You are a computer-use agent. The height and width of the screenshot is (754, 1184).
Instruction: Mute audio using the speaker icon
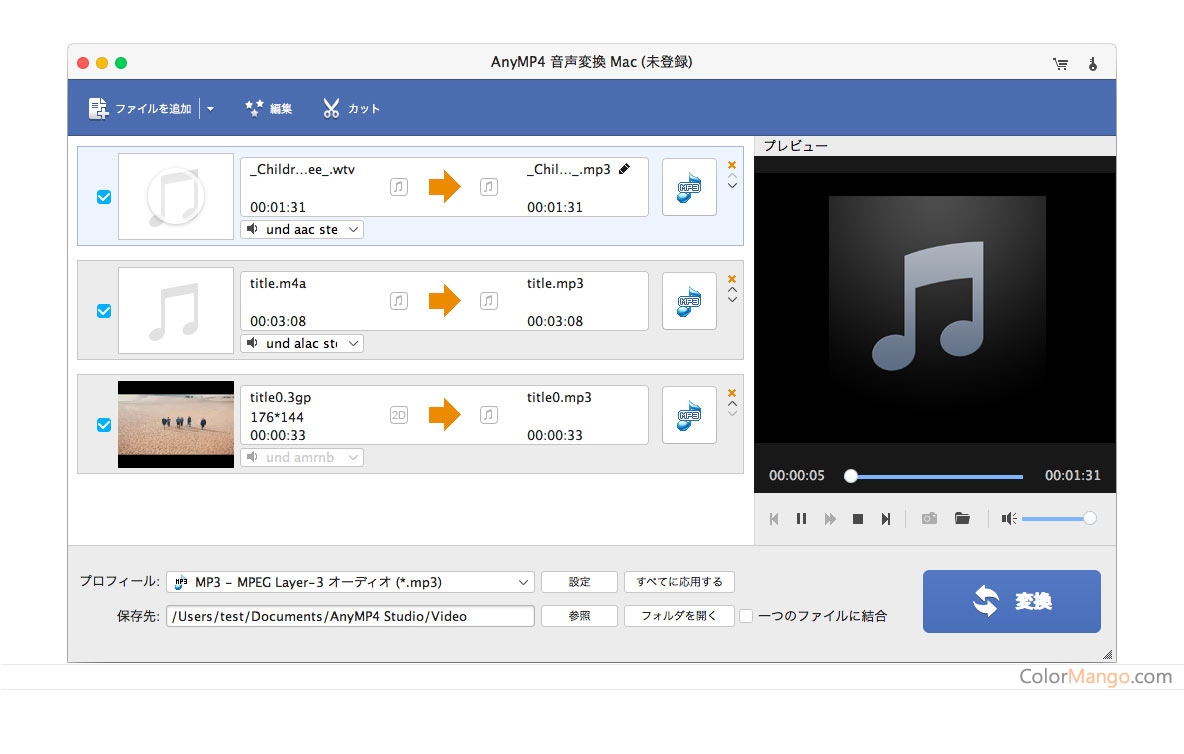pos(1009,518)
